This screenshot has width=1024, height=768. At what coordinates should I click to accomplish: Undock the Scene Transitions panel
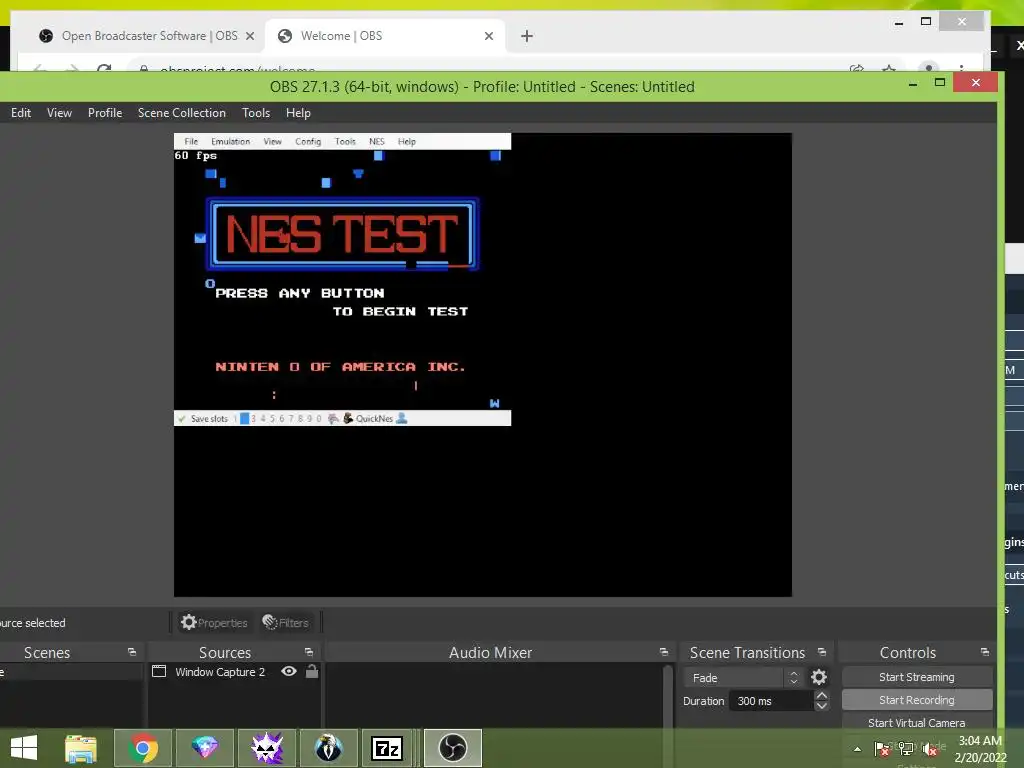822,652
